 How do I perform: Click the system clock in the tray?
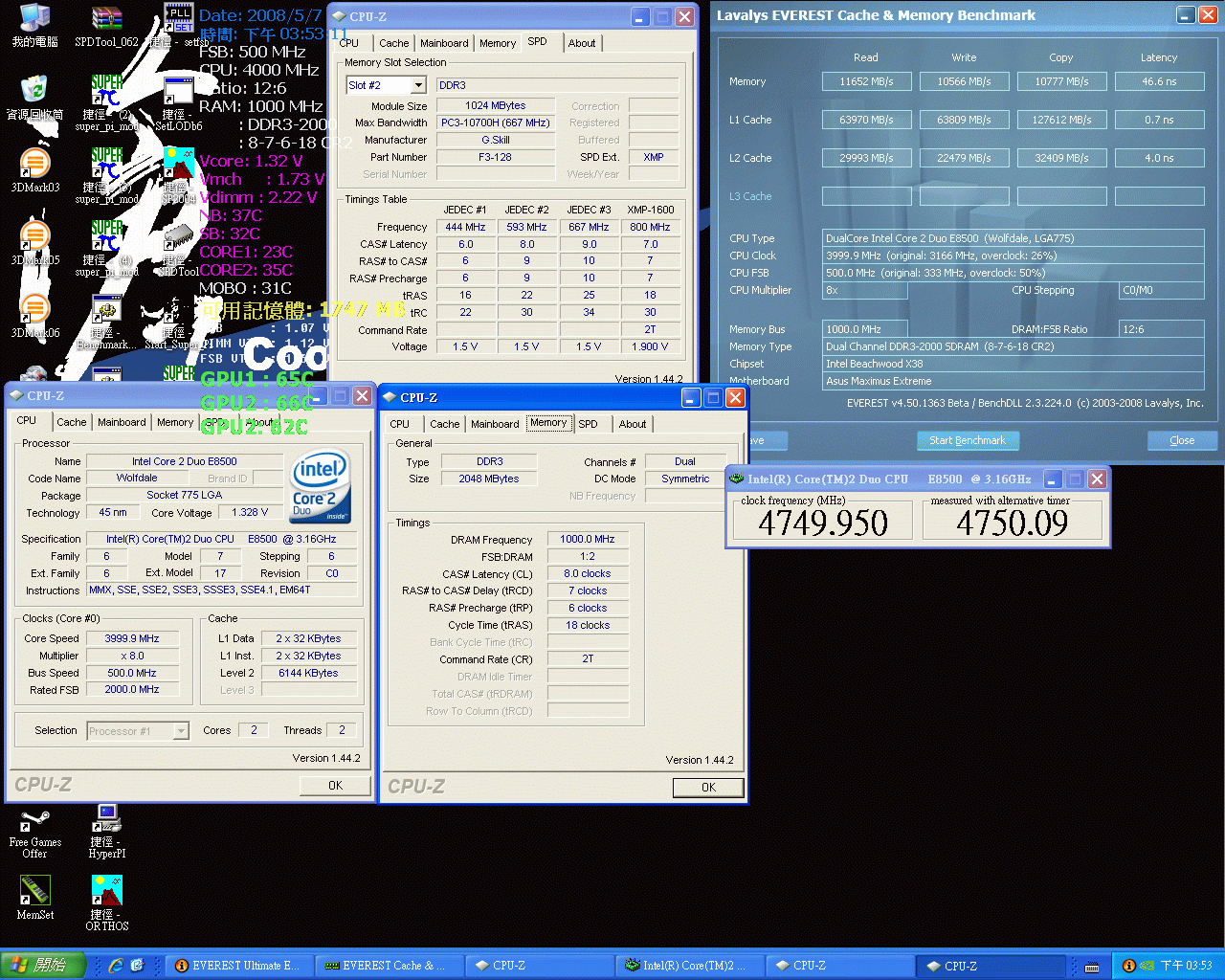tap(1187, 966)
